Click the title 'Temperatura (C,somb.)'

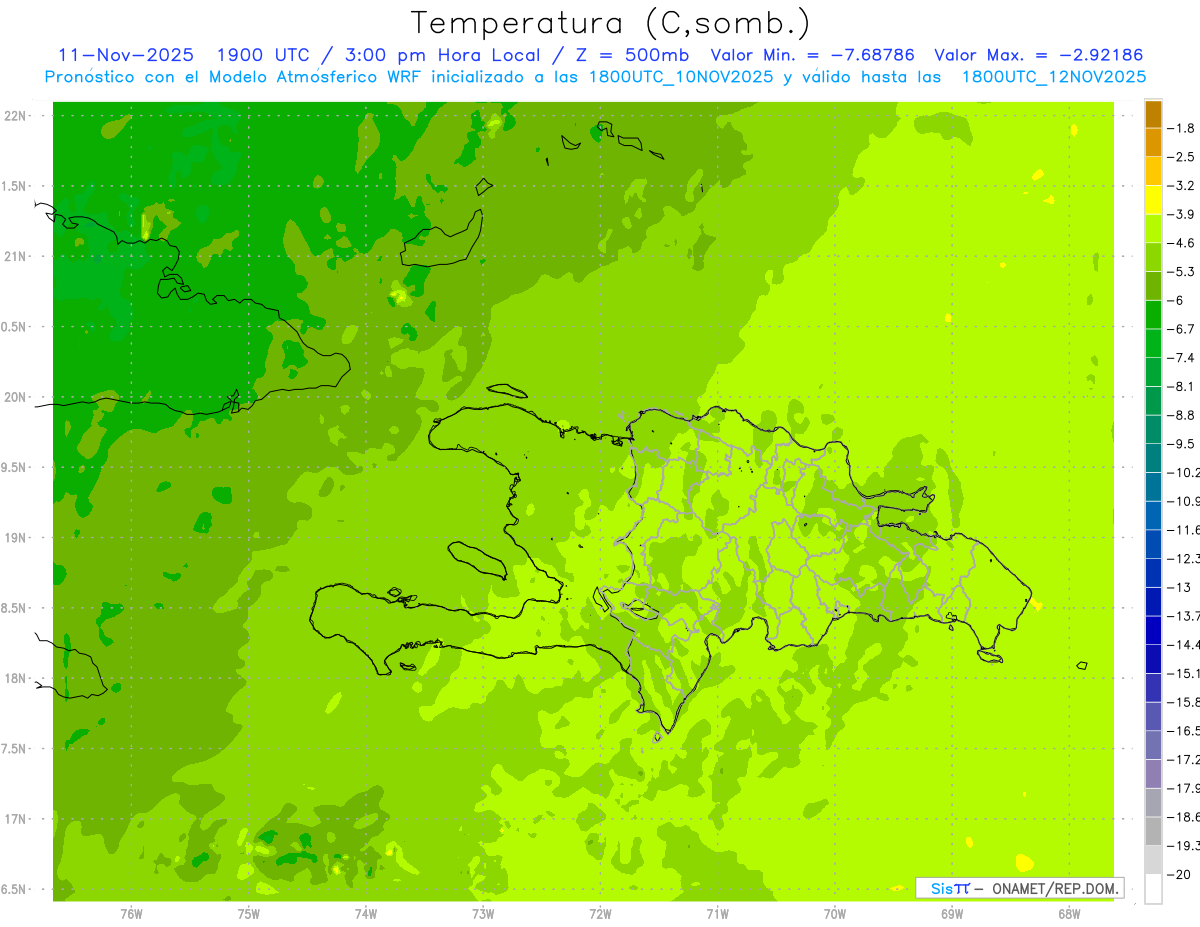click(611, 23)
